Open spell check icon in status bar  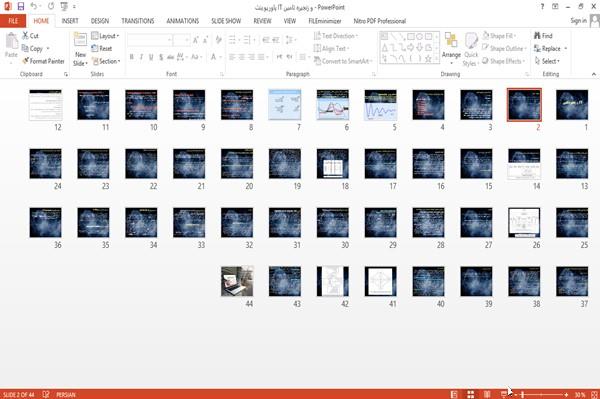point(46,394)
